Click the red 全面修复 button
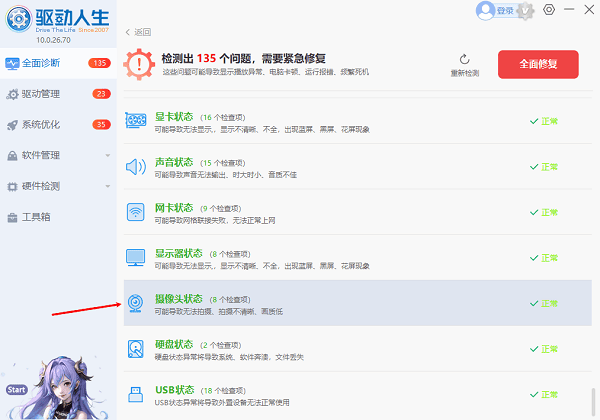This screenshot has width=600, height=420. [x=538, y=64]
